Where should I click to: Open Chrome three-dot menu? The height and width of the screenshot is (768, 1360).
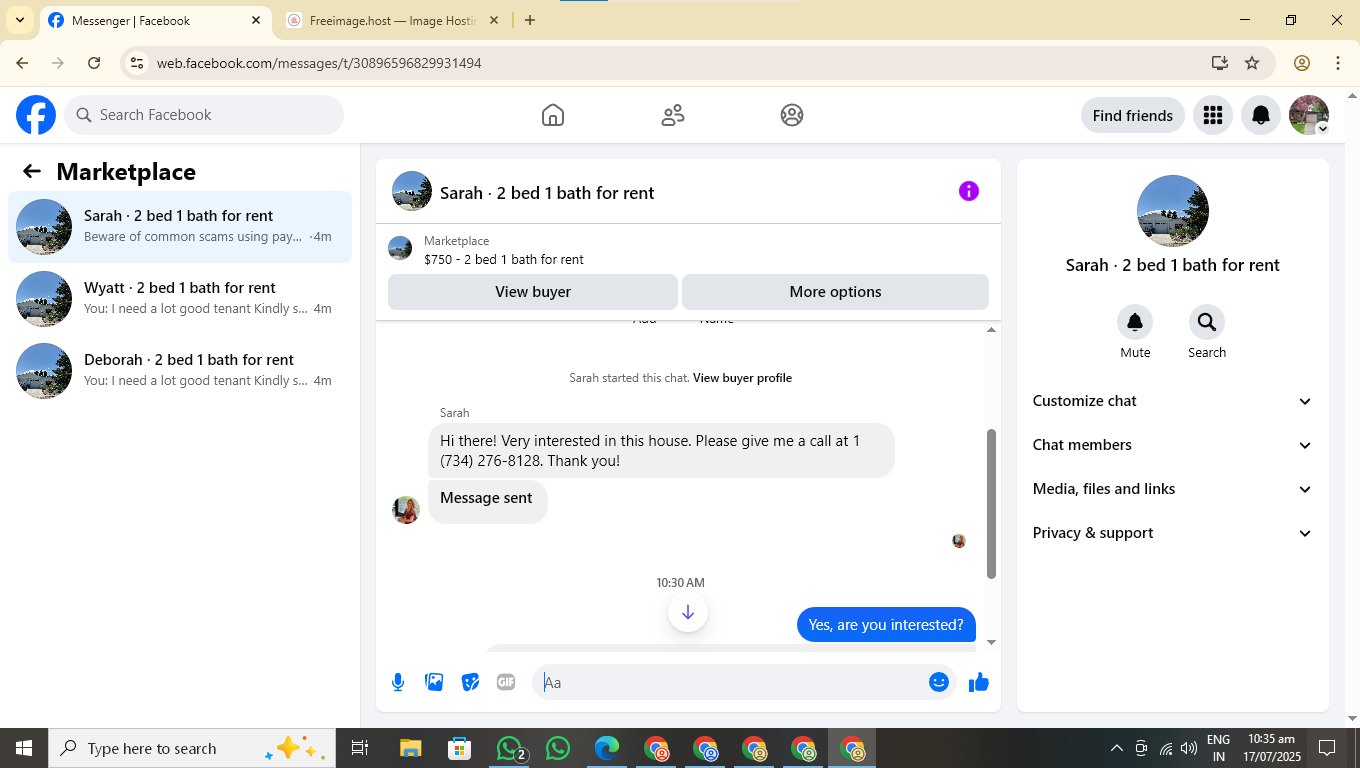click(x=1338, y=63)
